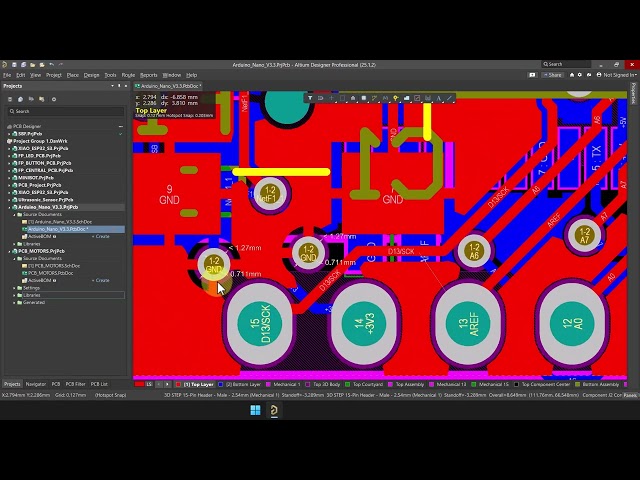This screenshot has width=640, height=480.
Task: Collapse the PCB_MOTORS.PrjPcb project
Action: point(9,251)
